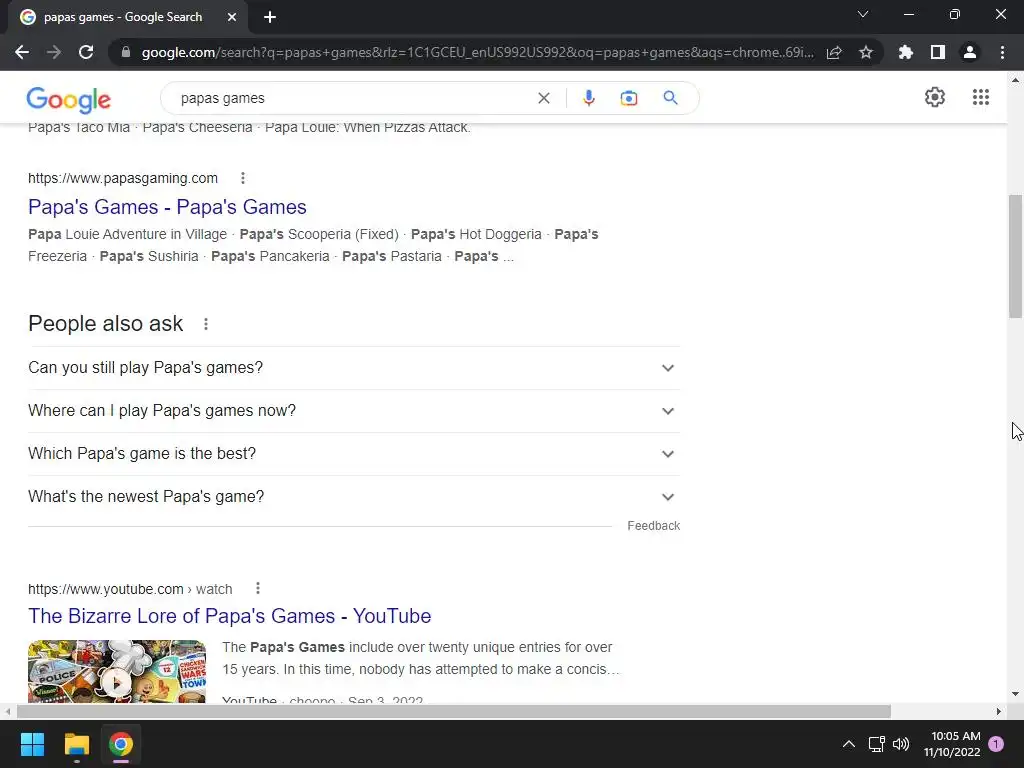The width and height of the screenshot is (1024, 768).
Task: Submit search with magnifier icon
Action: [670, 98]
